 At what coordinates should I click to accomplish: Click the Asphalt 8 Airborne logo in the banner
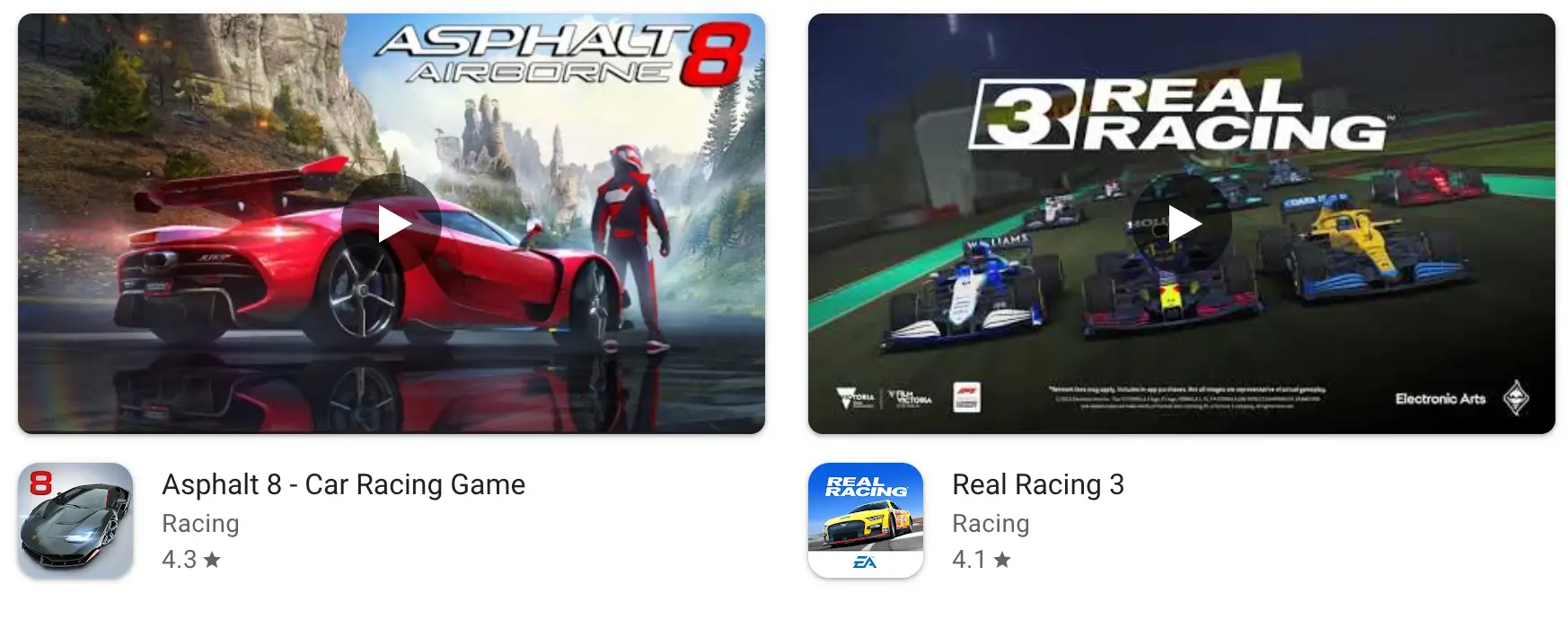[562, 54]
